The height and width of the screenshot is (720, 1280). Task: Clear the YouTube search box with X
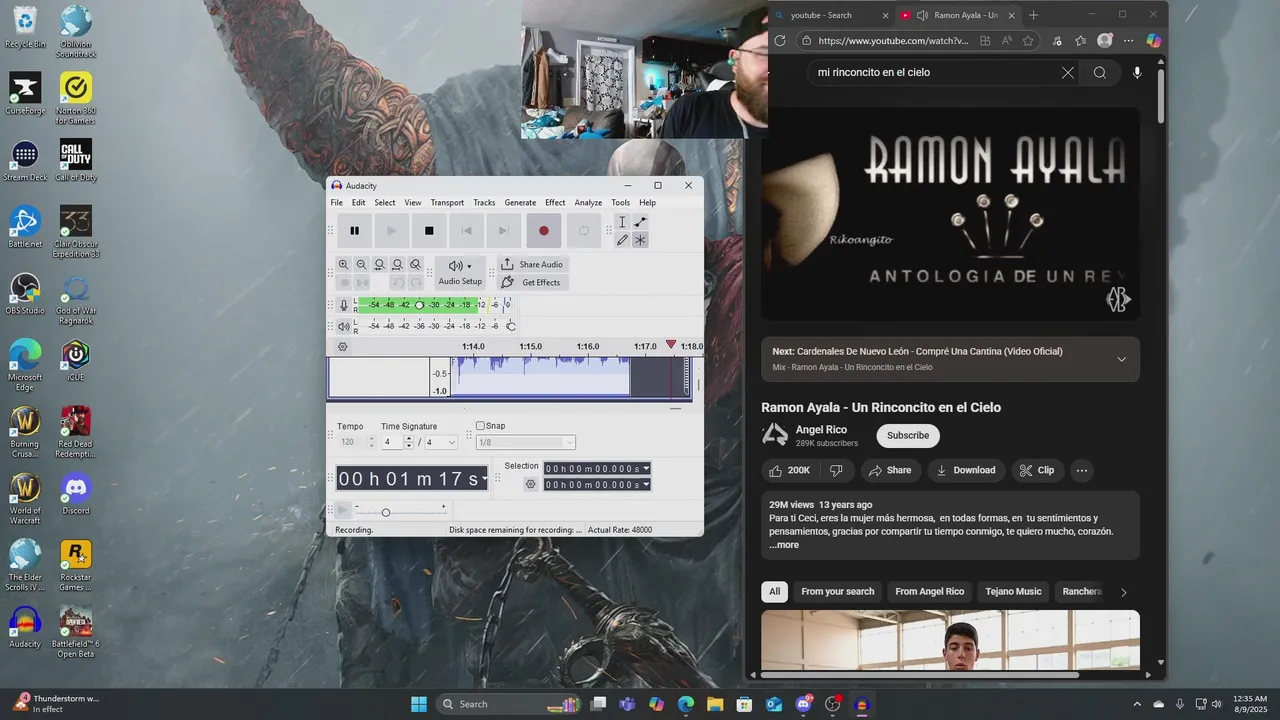[1068, 72]
